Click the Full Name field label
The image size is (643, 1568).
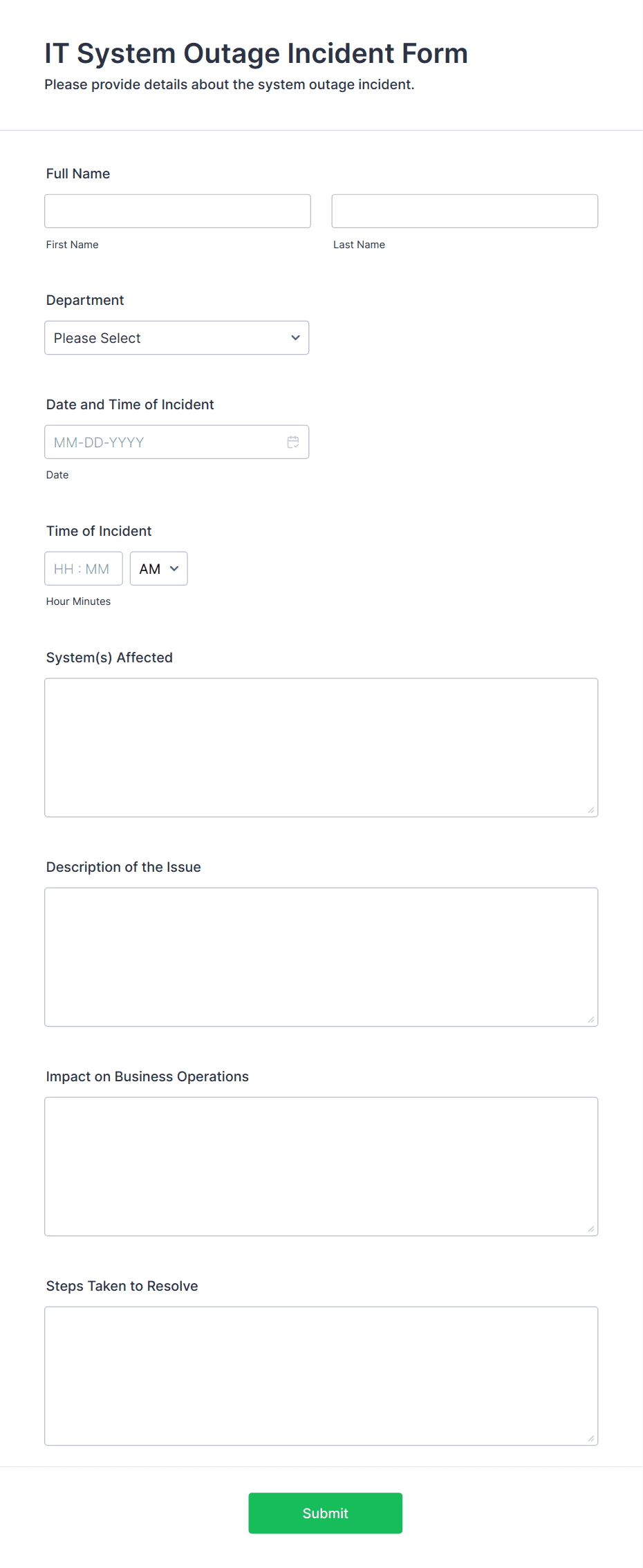pyautogui.click(x=77, y=174)
